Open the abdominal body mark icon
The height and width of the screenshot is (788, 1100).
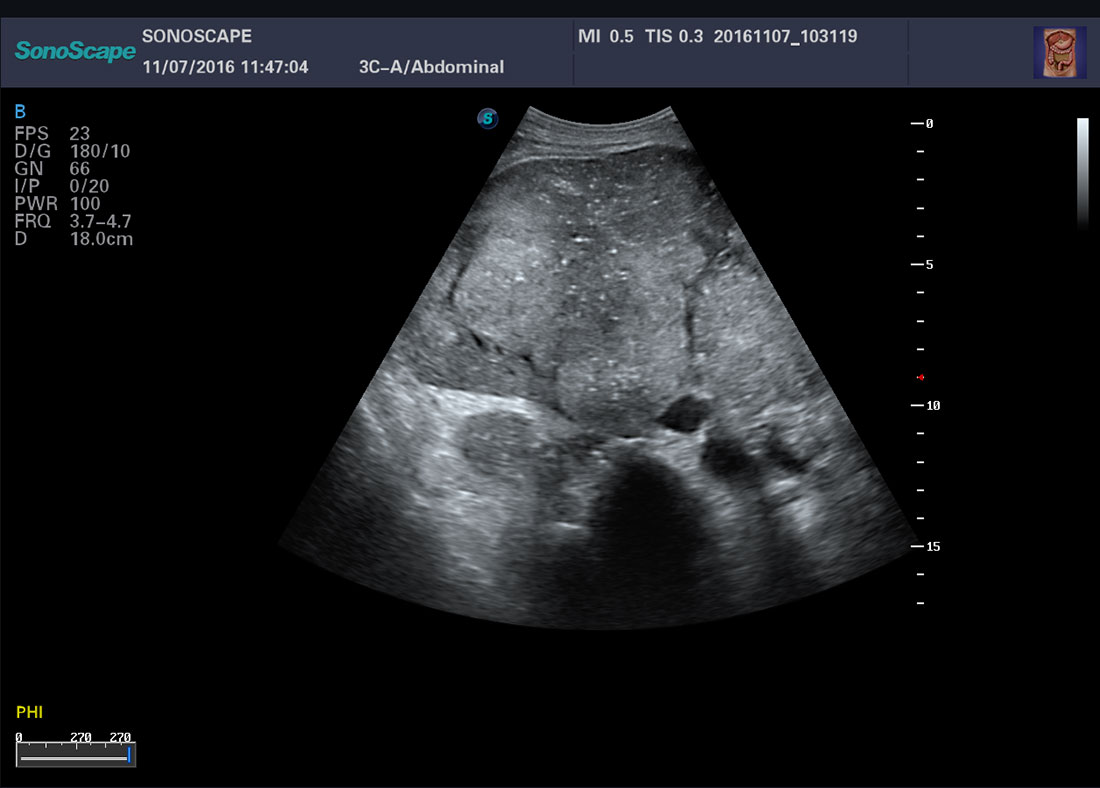pos(1059,53)
